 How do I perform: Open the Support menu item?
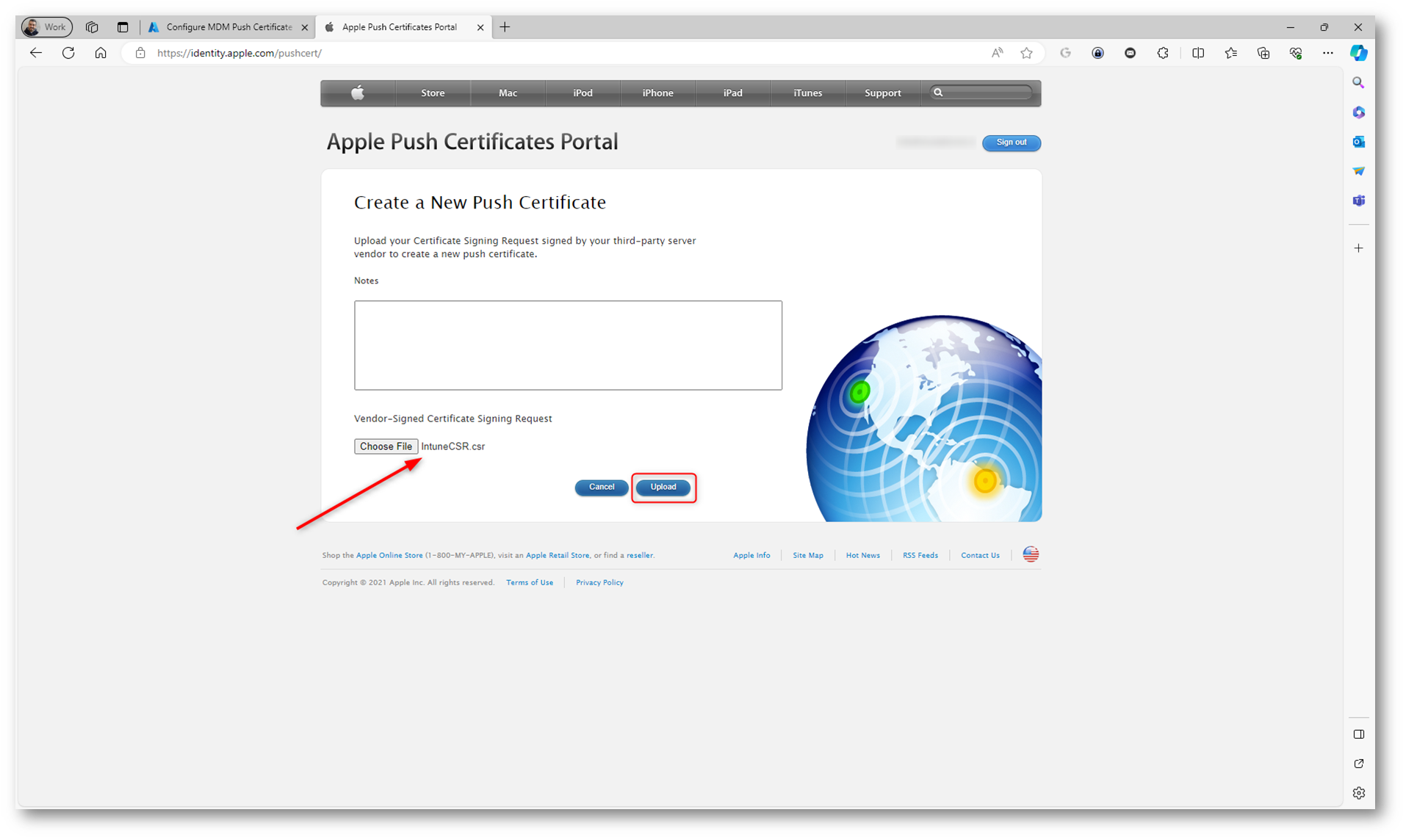882,93
